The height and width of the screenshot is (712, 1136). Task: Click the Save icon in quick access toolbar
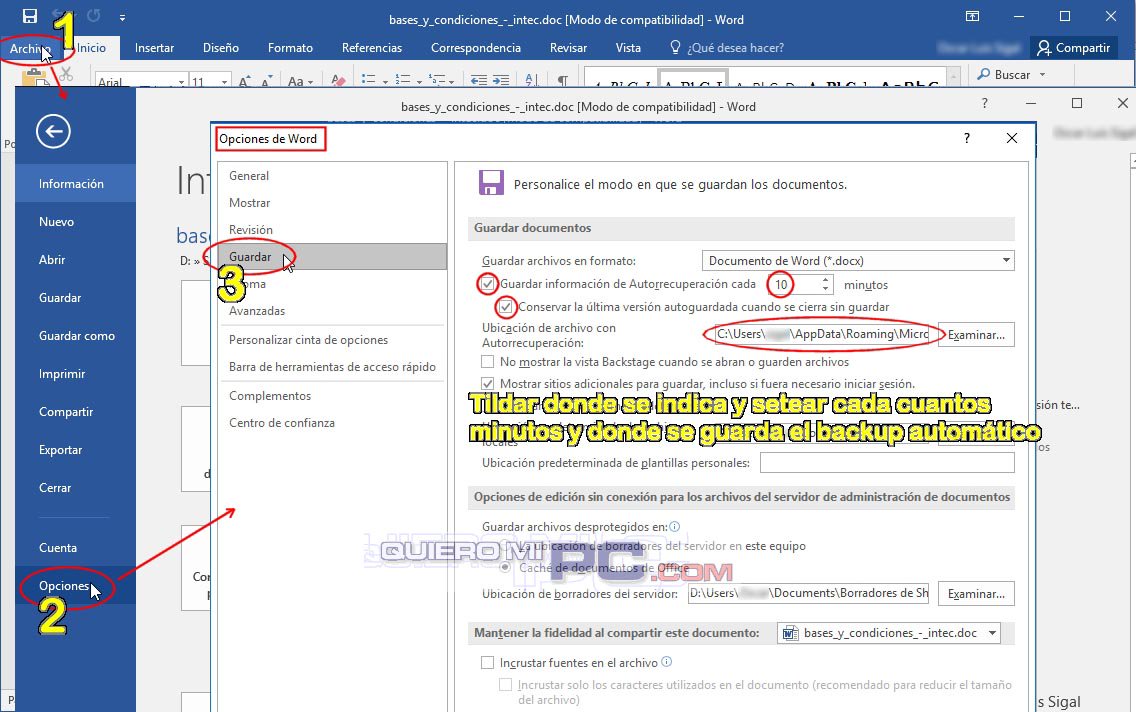coord(30,16)
